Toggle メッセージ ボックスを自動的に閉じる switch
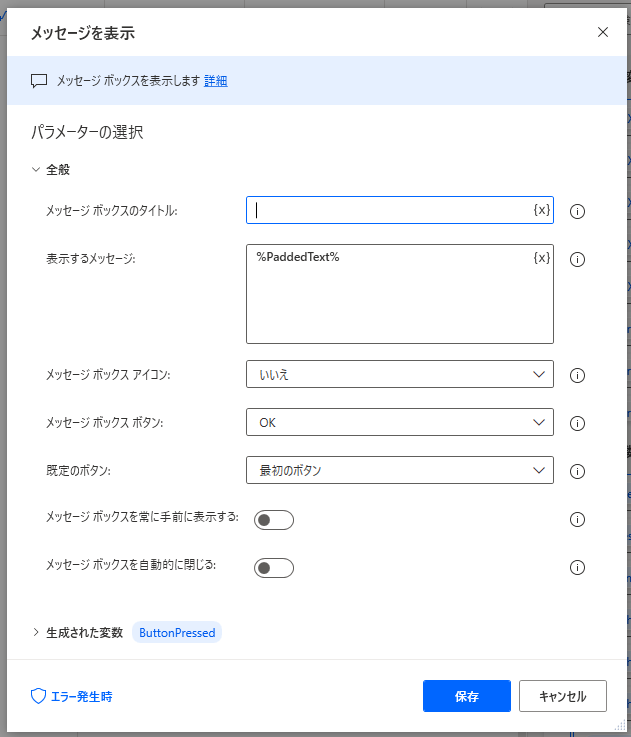The width and height of the screenshot is (631, 737). click(274, 568)
